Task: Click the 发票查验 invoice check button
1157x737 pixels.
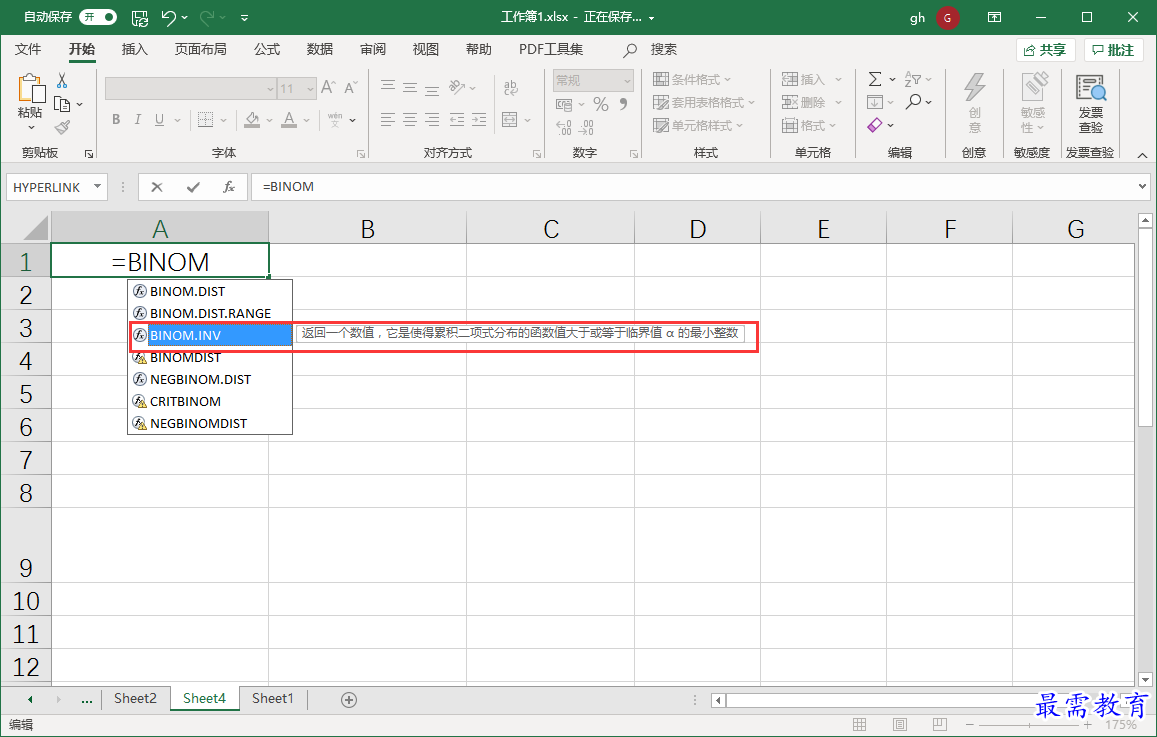Action: tap(1091, 103)
